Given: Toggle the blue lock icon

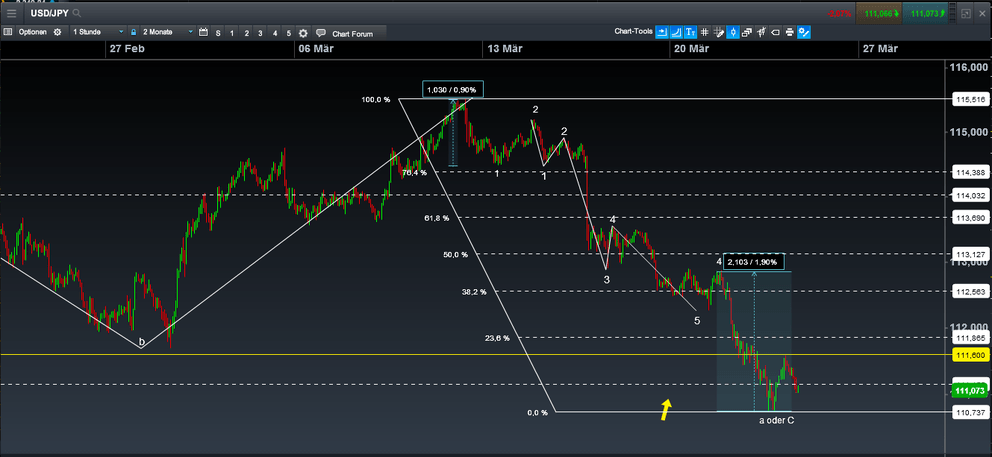Looking at the screenshot, I should coord(133,32).
